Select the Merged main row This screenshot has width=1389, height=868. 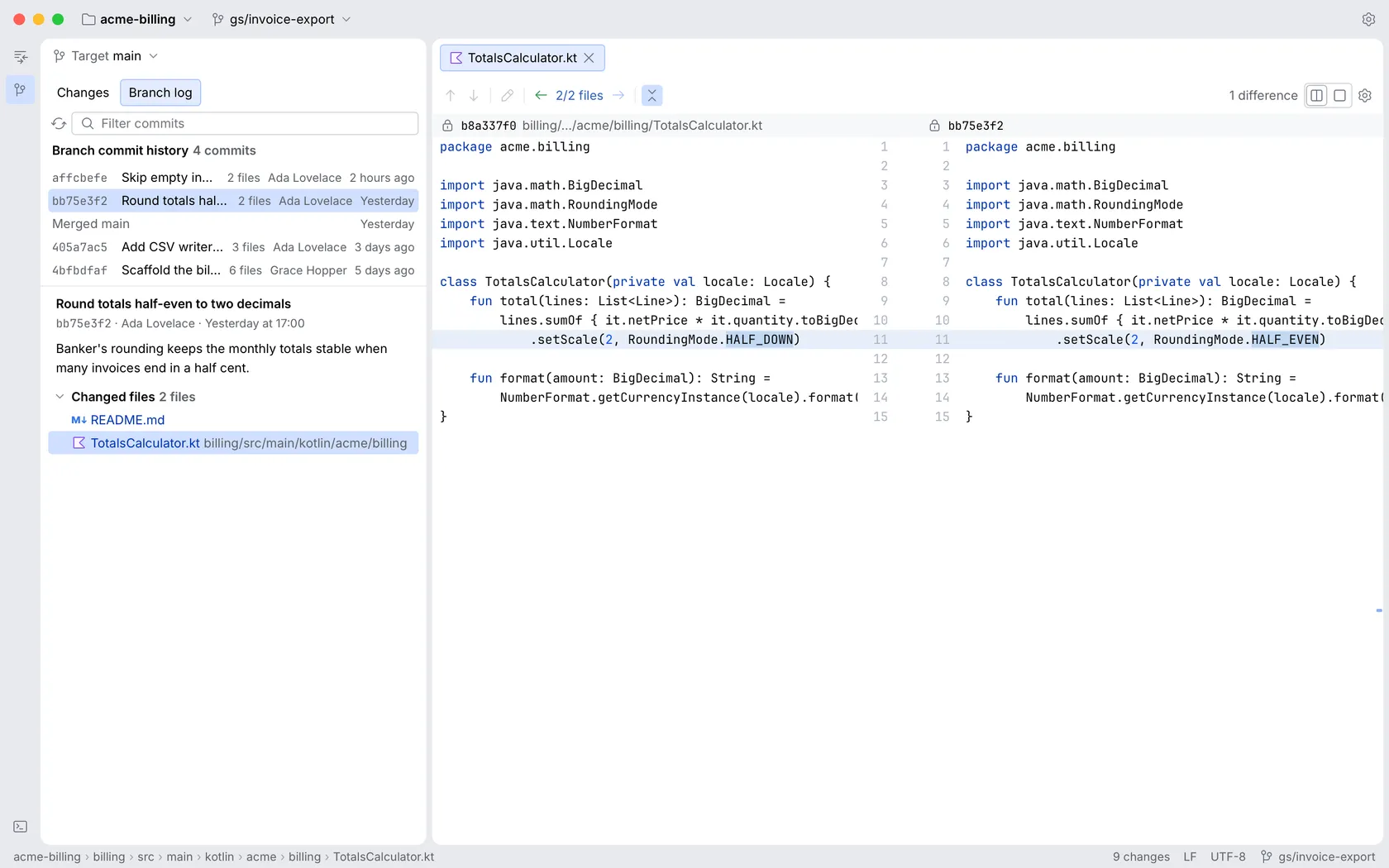pos(233,224)
